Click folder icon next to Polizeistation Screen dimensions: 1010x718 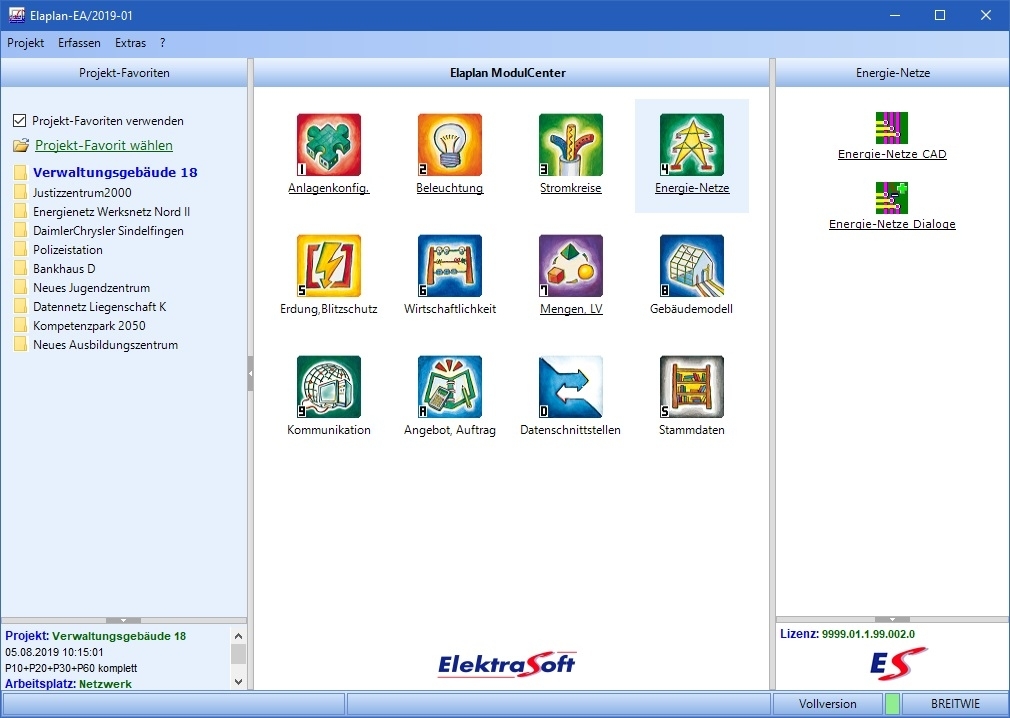21,249
